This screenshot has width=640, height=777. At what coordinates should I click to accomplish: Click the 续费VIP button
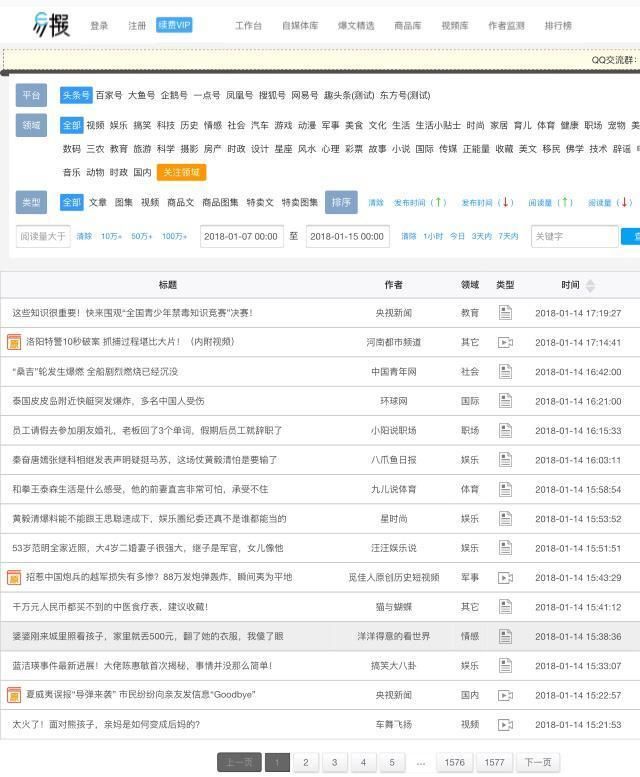[174, 25]
